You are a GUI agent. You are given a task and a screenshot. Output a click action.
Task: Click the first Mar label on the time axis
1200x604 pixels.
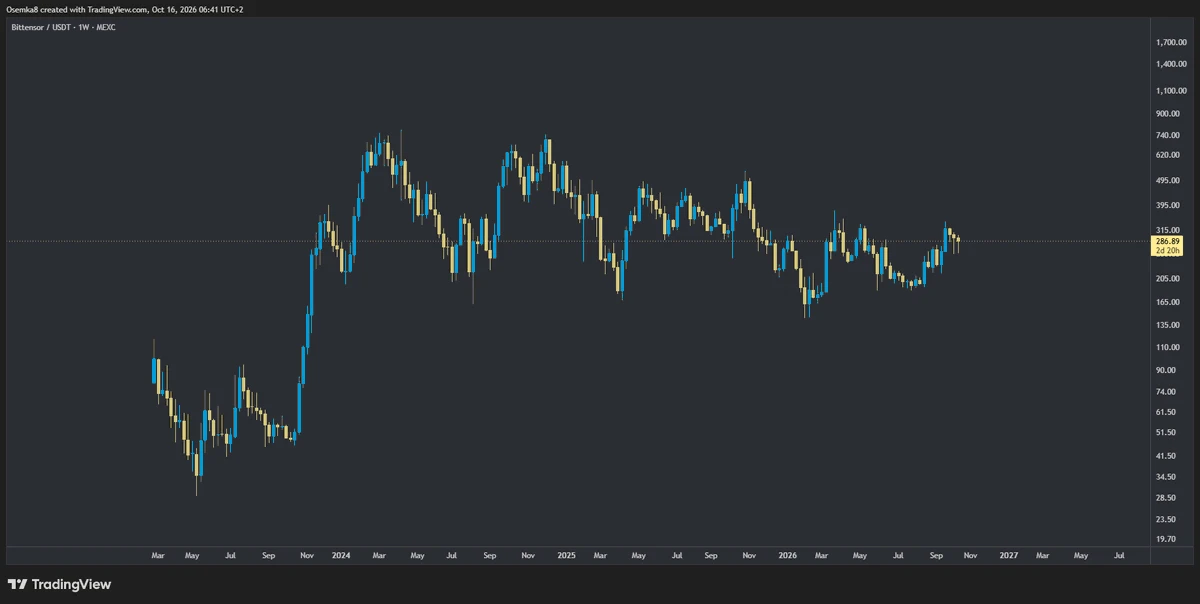(157, 554)
